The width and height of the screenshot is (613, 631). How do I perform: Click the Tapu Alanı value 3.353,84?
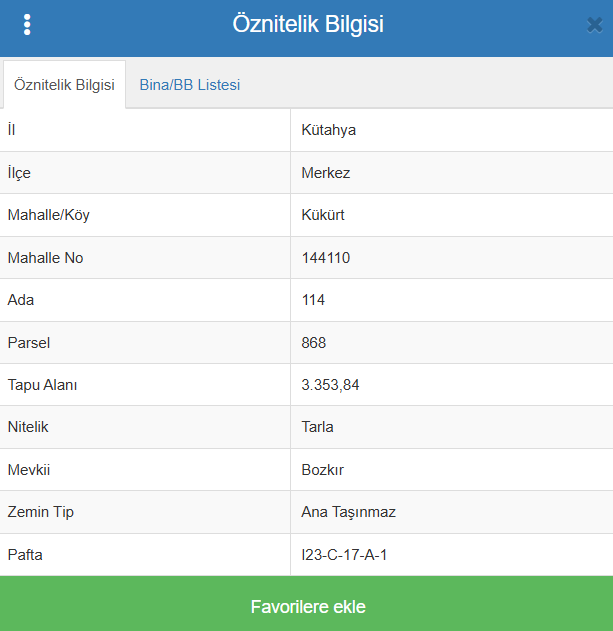(330, 385)
